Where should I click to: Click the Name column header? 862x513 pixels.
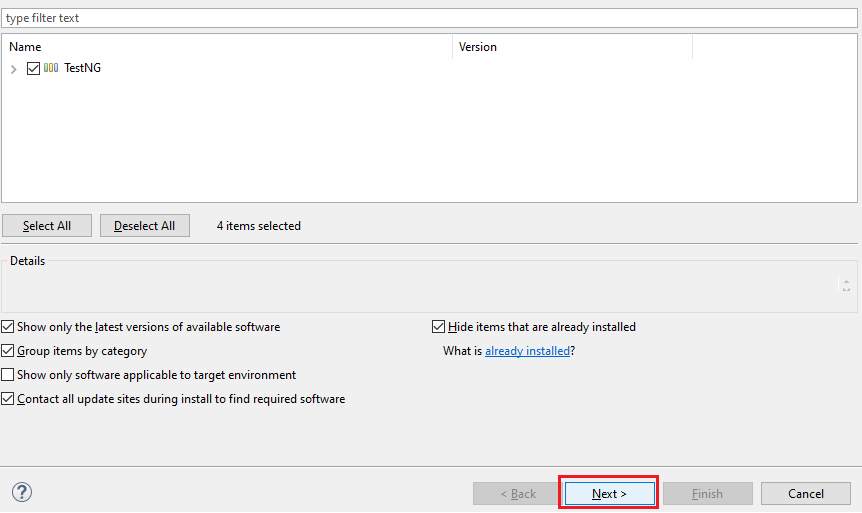tap(226, 47)
